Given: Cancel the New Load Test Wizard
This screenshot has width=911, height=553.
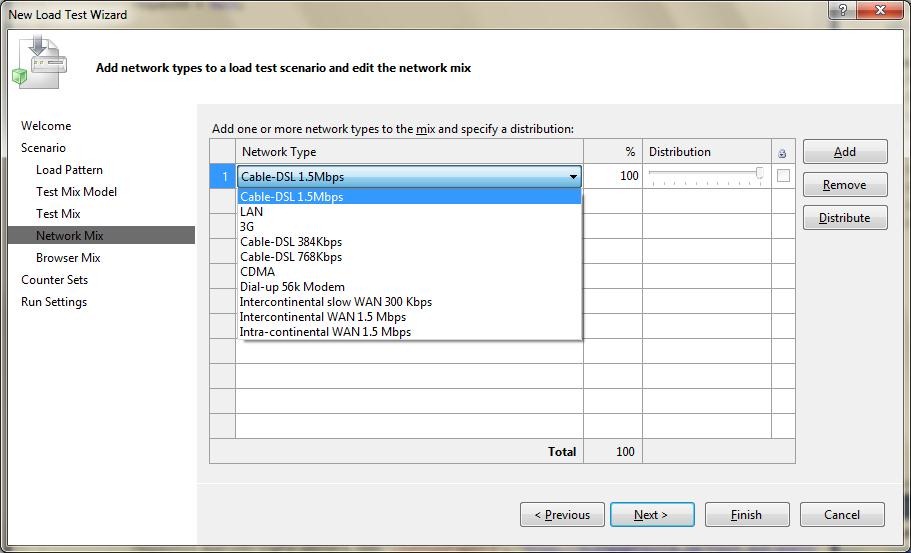Looking at the screenshot, I should click(842, 515).
